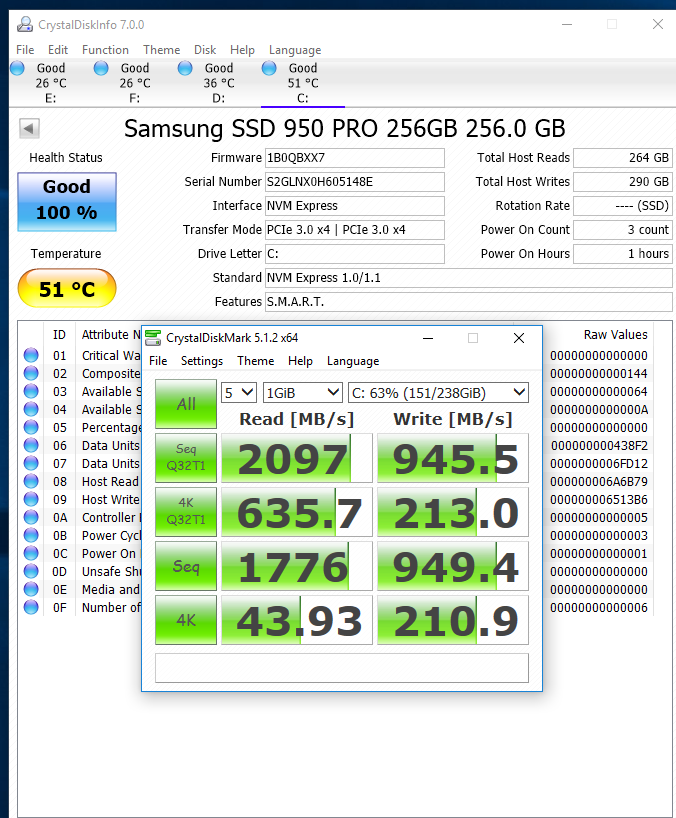The image size is (676, 818).
Task: Click the Seq Q32T1 read result 2097
Action: (297, 458)
